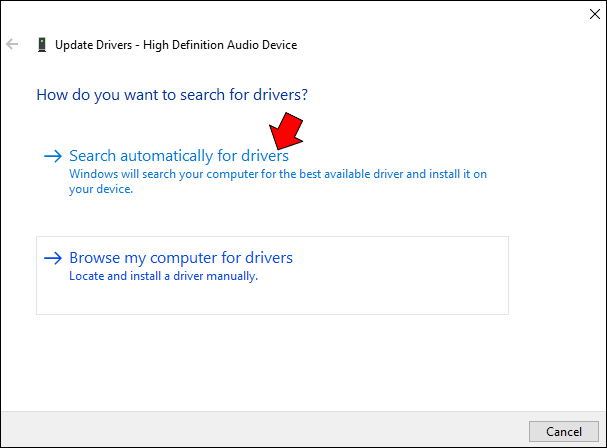607x448 pixels.
Task: Click the 'Update Drivers - High Definition Audio Device' title
Action: [176, 45]
